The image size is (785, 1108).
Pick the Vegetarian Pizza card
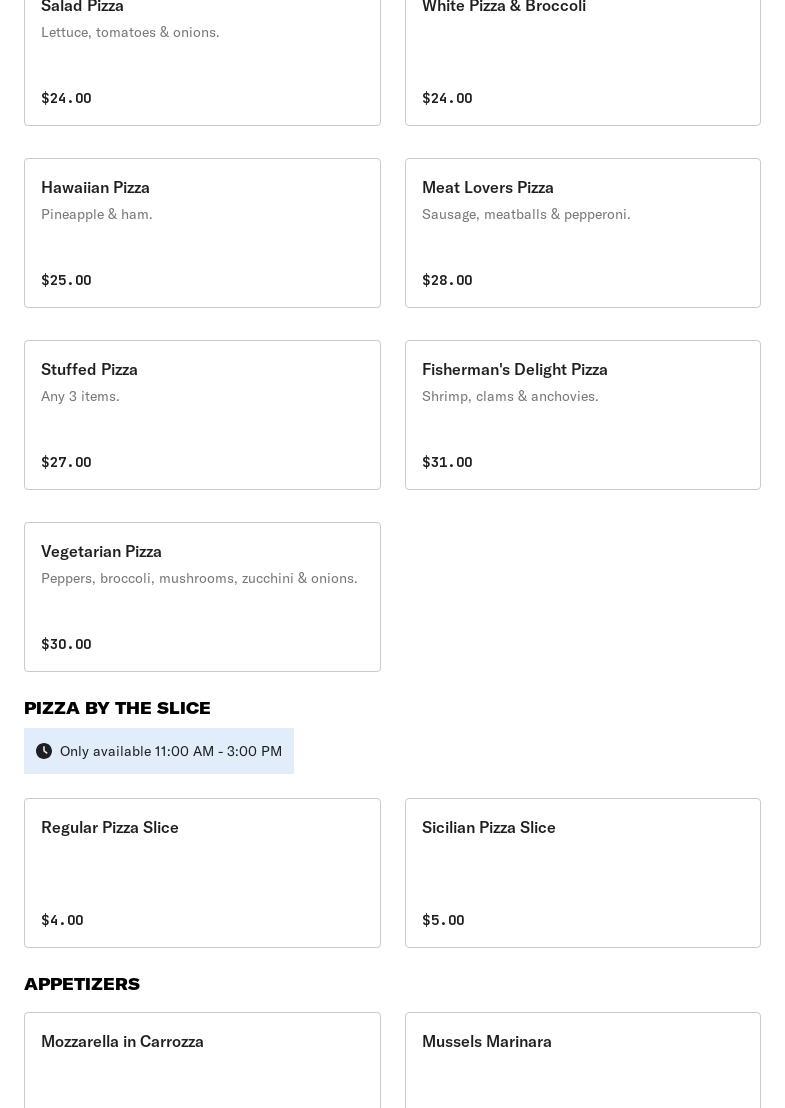coord(202,597)
